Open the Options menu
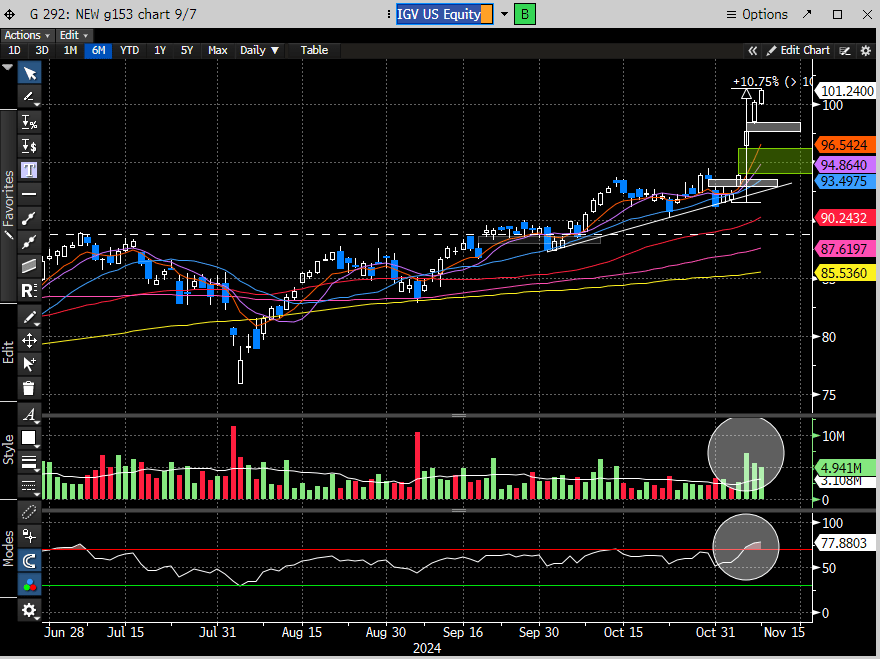The image size is (880, 659). click(x=758, y=15)
